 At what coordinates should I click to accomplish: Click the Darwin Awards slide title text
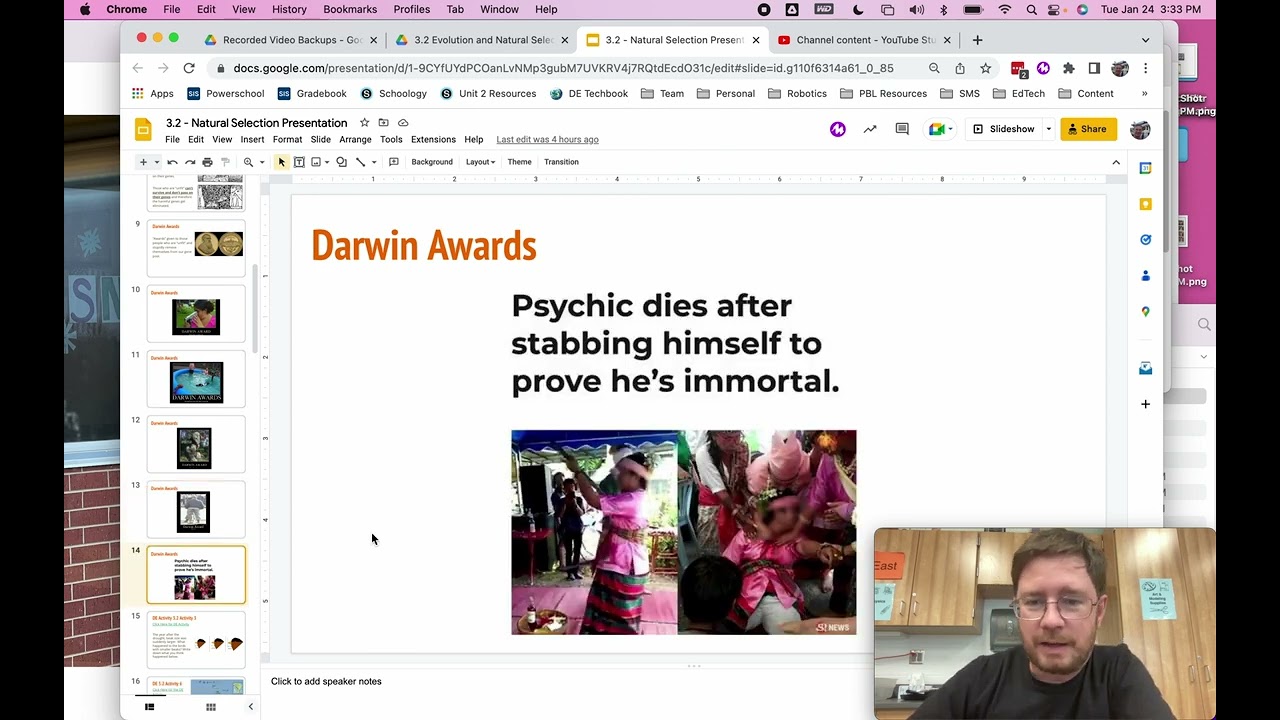point(424,246)
